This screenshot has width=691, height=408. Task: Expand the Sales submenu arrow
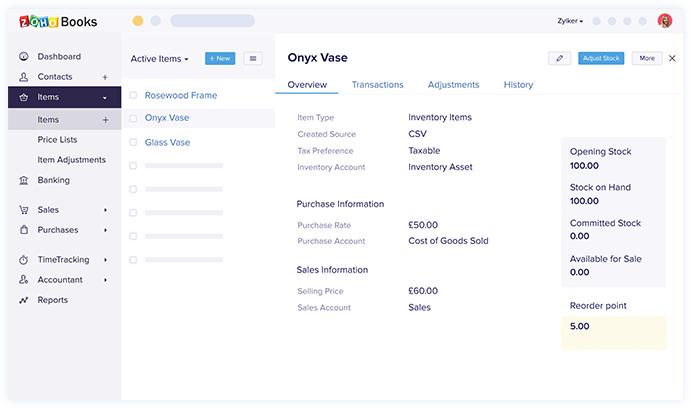click(x=105, y=210)
